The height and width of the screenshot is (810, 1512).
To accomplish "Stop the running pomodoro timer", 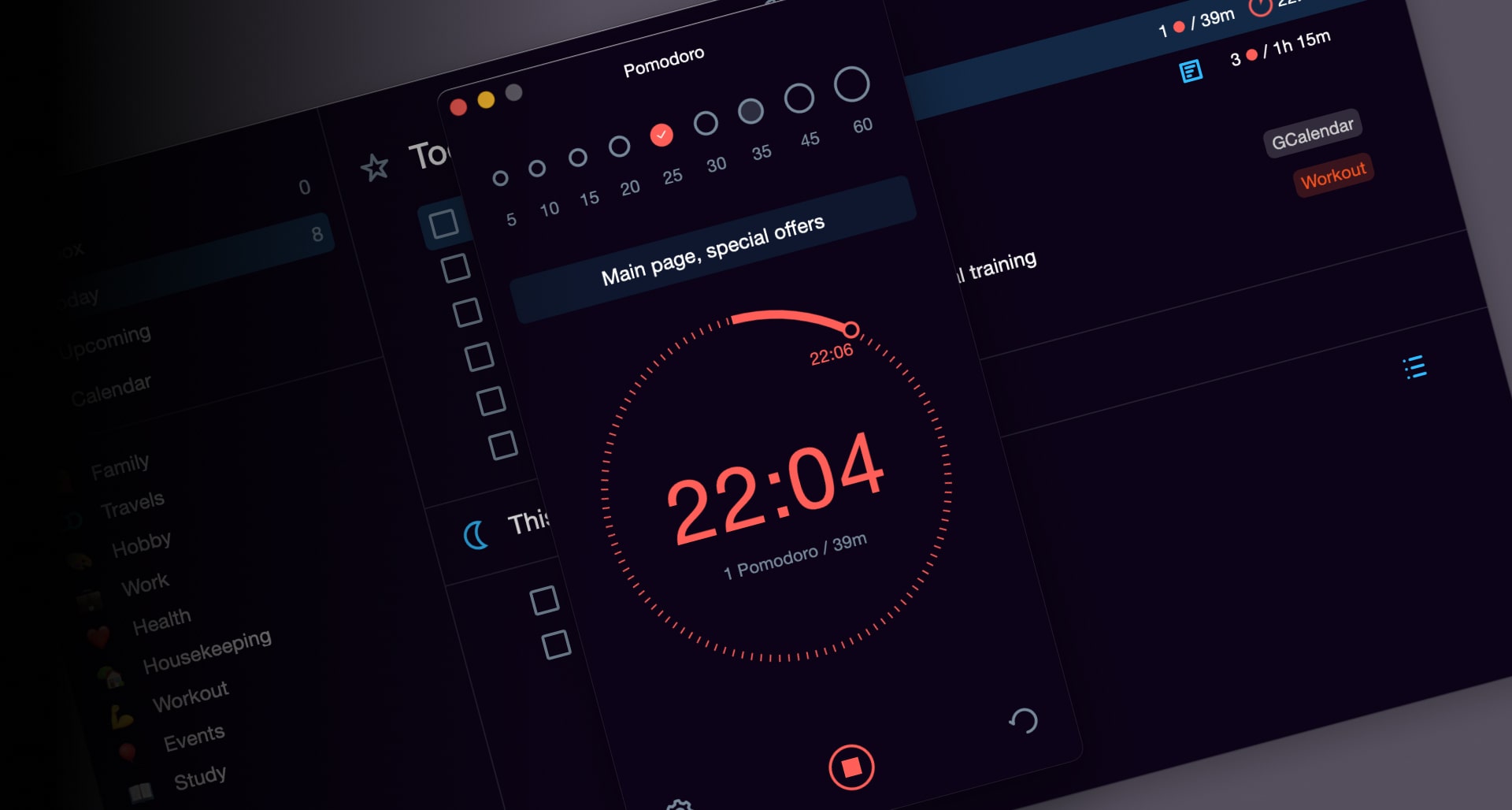I will pyautogui.click(x=852, y=766).
